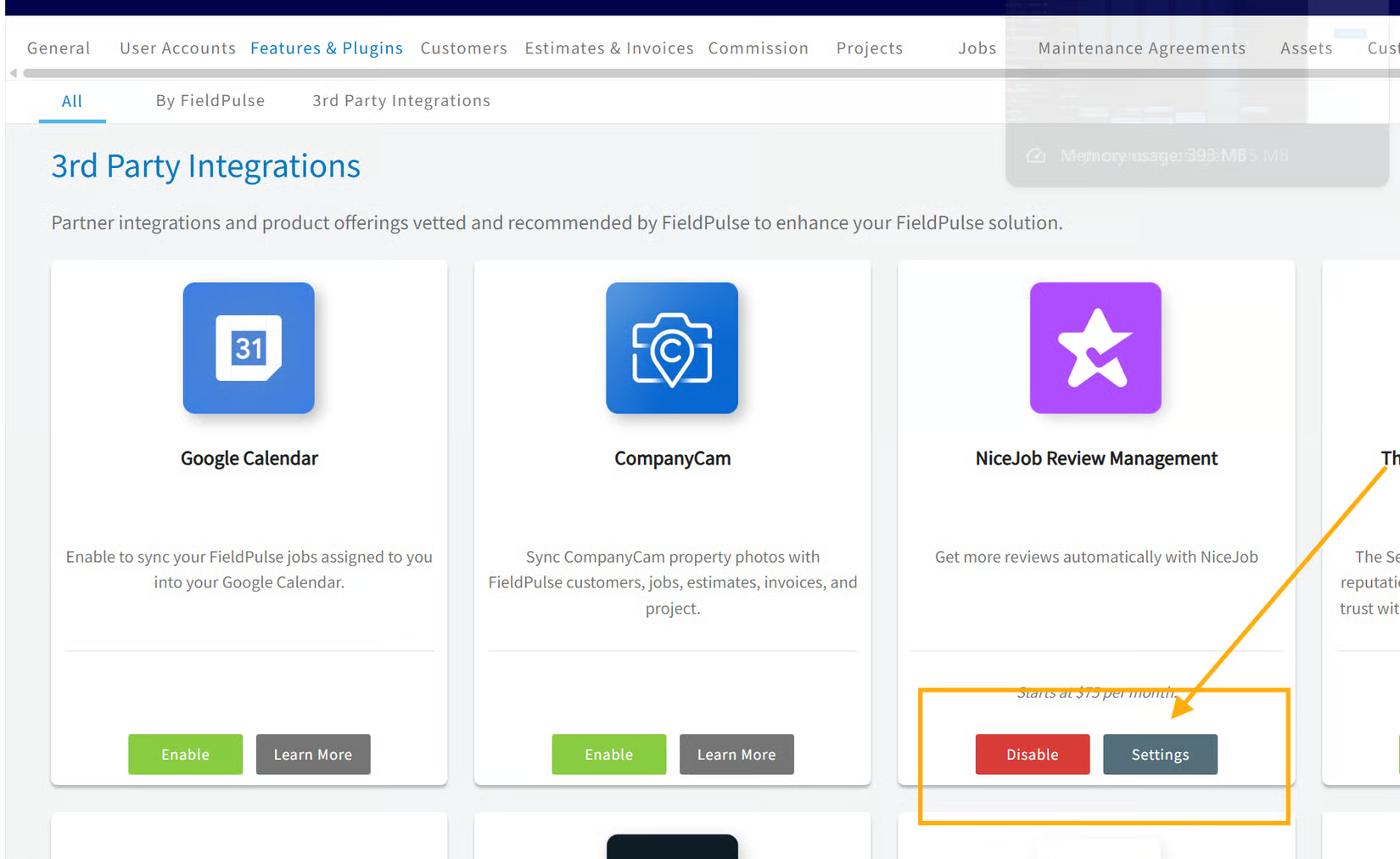Filter by the By FieldPulse sub-tab
1400x859 pixels.
pyautogui.click(x=210, y=101)
